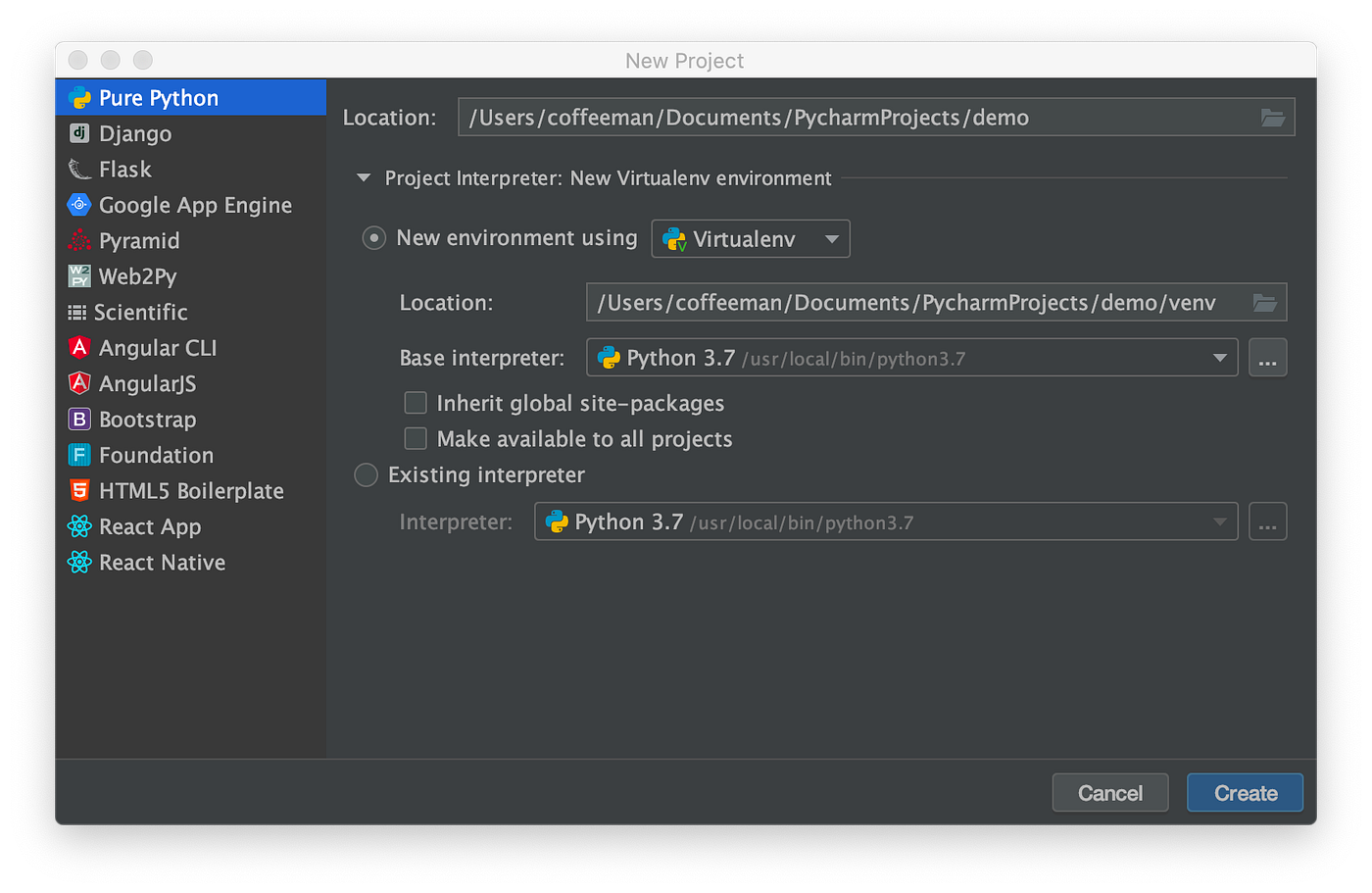
Task: Select the Bootstrap project icon
Action: tap(78, 420)
